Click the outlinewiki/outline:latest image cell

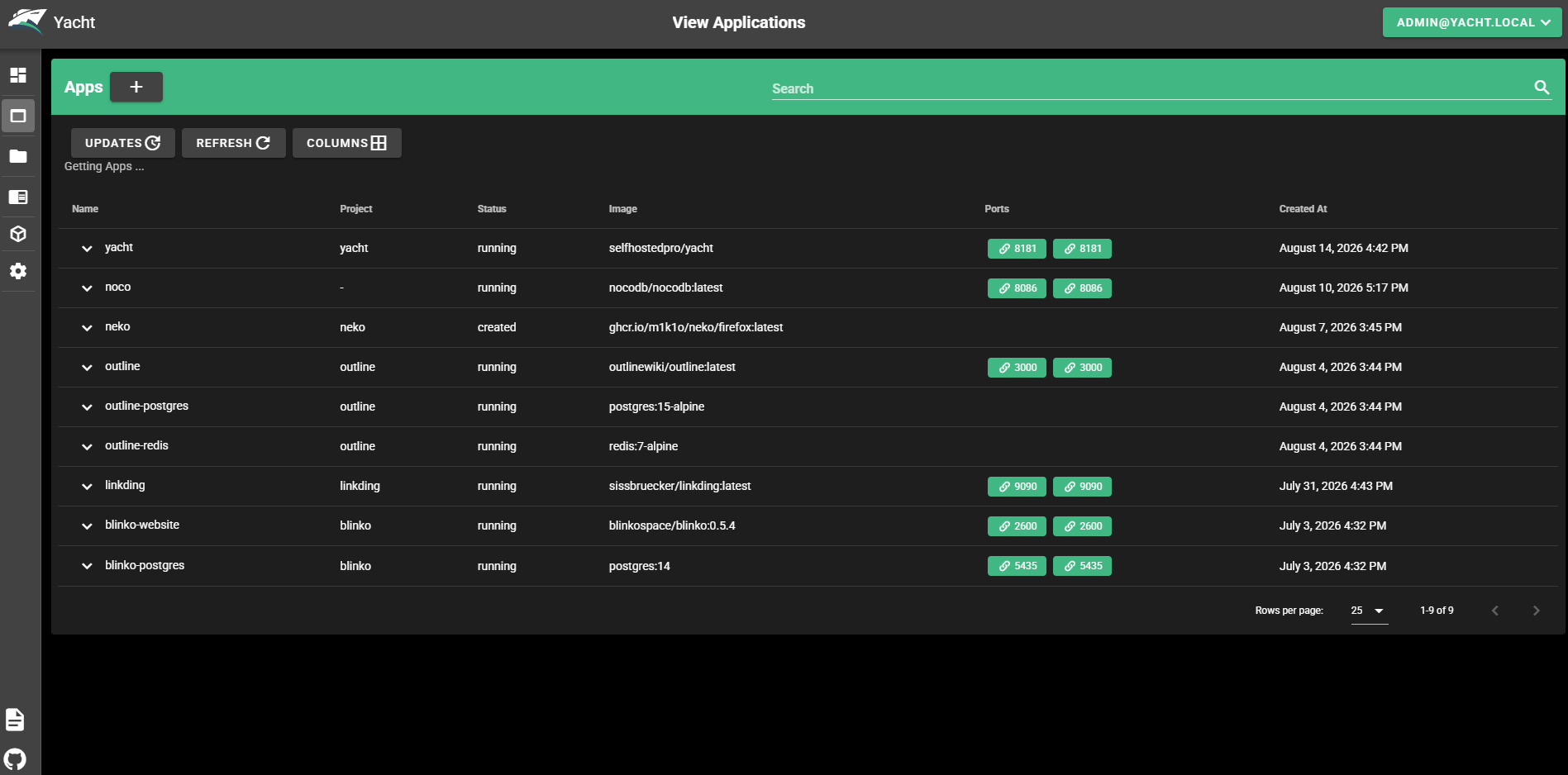(672, 367)
